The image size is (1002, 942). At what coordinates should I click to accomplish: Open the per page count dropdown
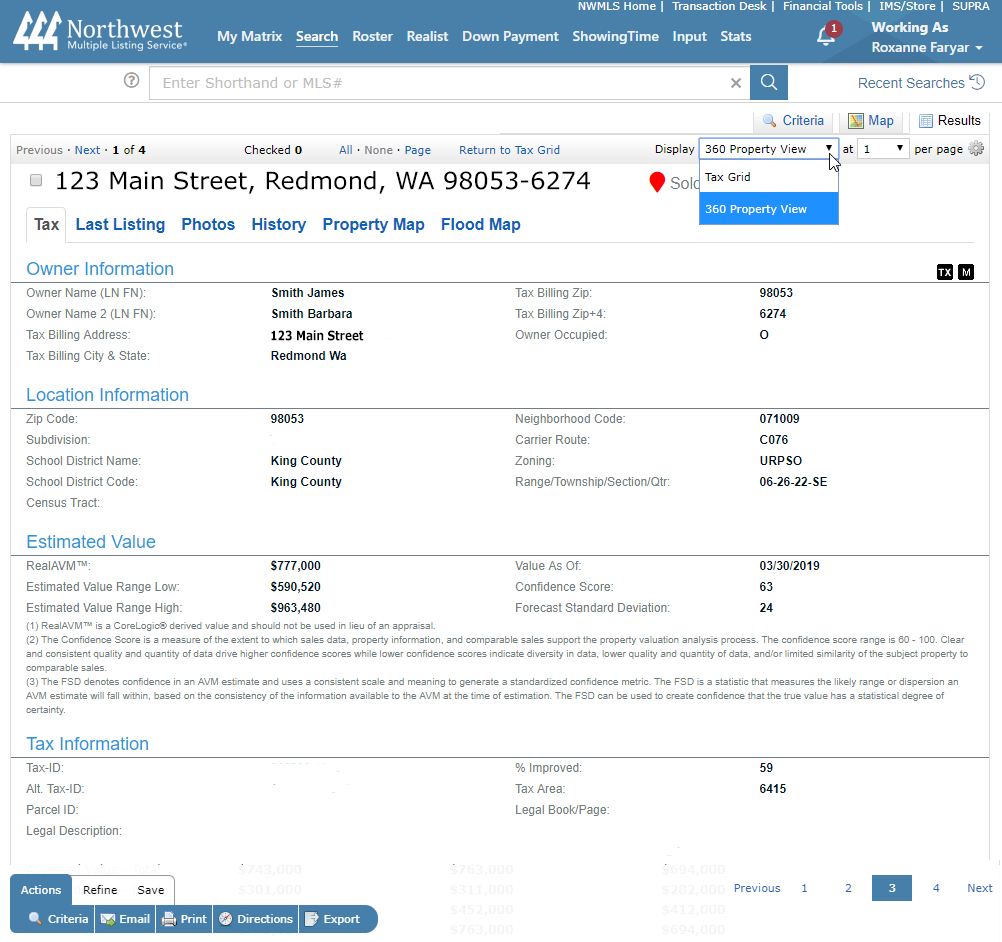883,149
